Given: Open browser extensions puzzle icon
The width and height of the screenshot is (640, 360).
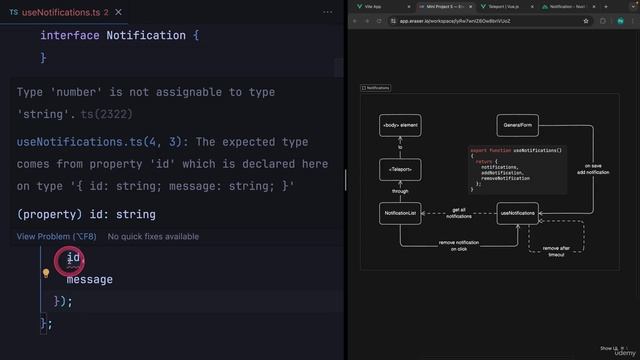Looking at the screenshot, I should 603,21.
